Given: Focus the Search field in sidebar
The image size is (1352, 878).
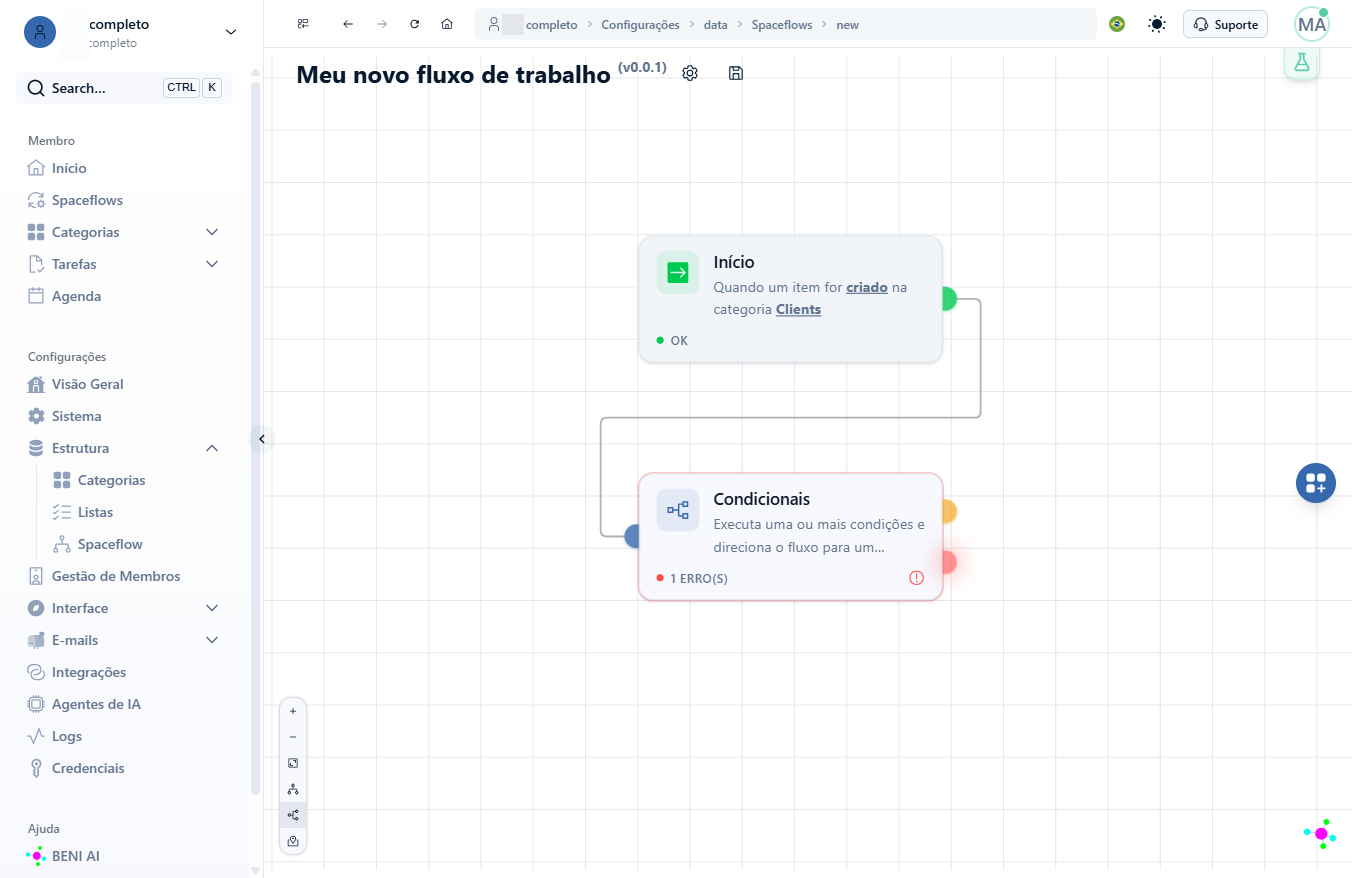Looking at the screenshot, I should (x=124, y=88).
